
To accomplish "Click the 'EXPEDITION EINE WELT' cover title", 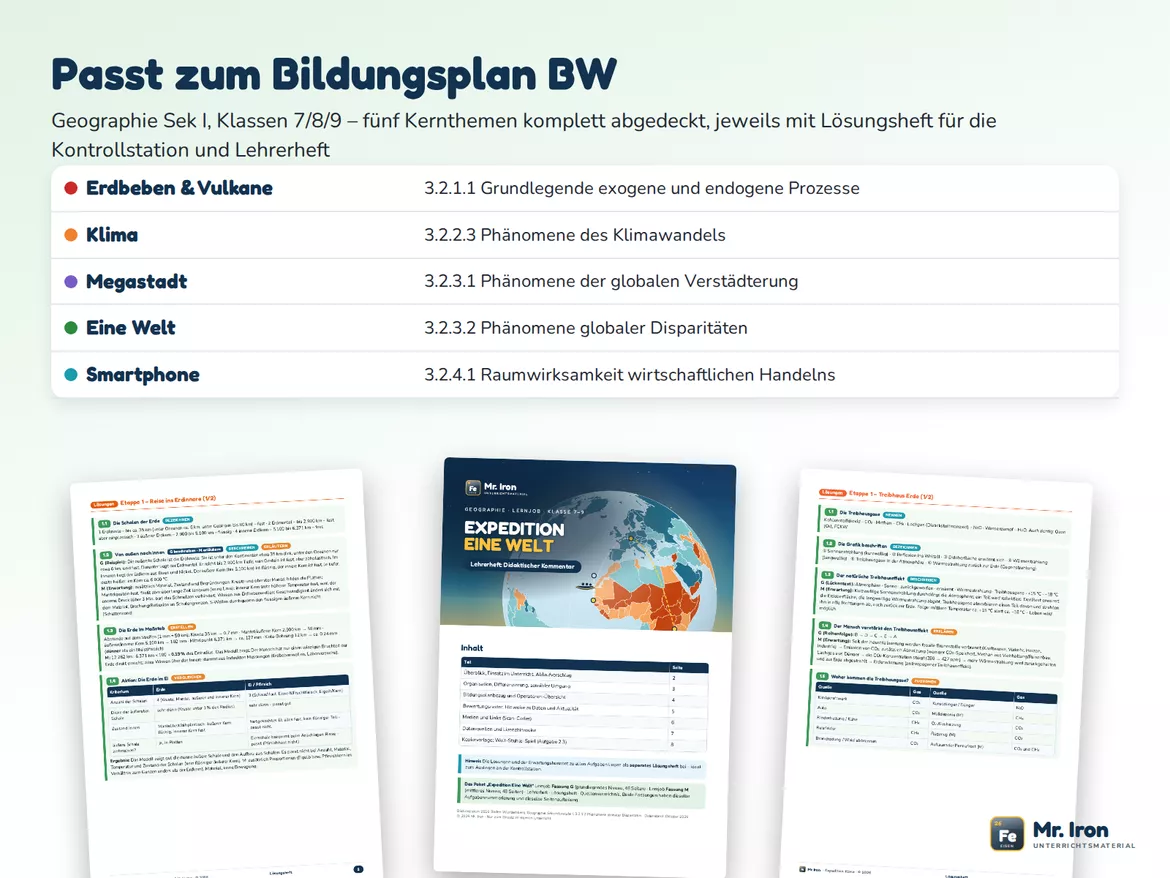I will [x=513, y=536].
